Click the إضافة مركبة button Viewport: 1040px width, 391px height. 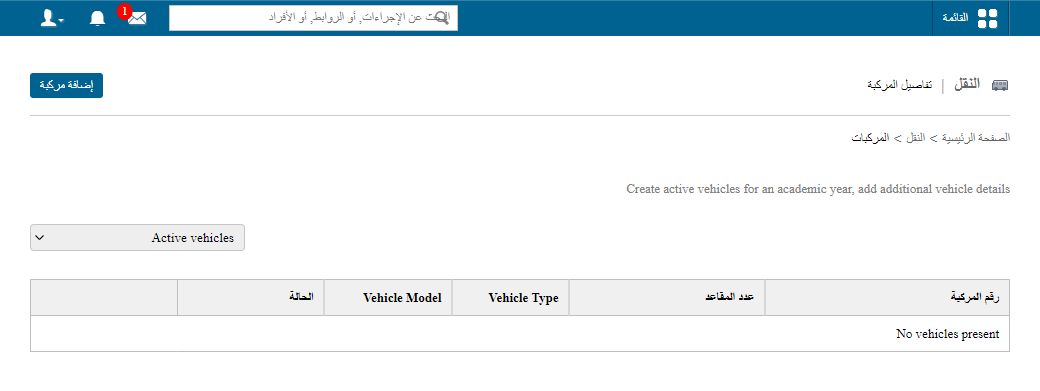66,85
